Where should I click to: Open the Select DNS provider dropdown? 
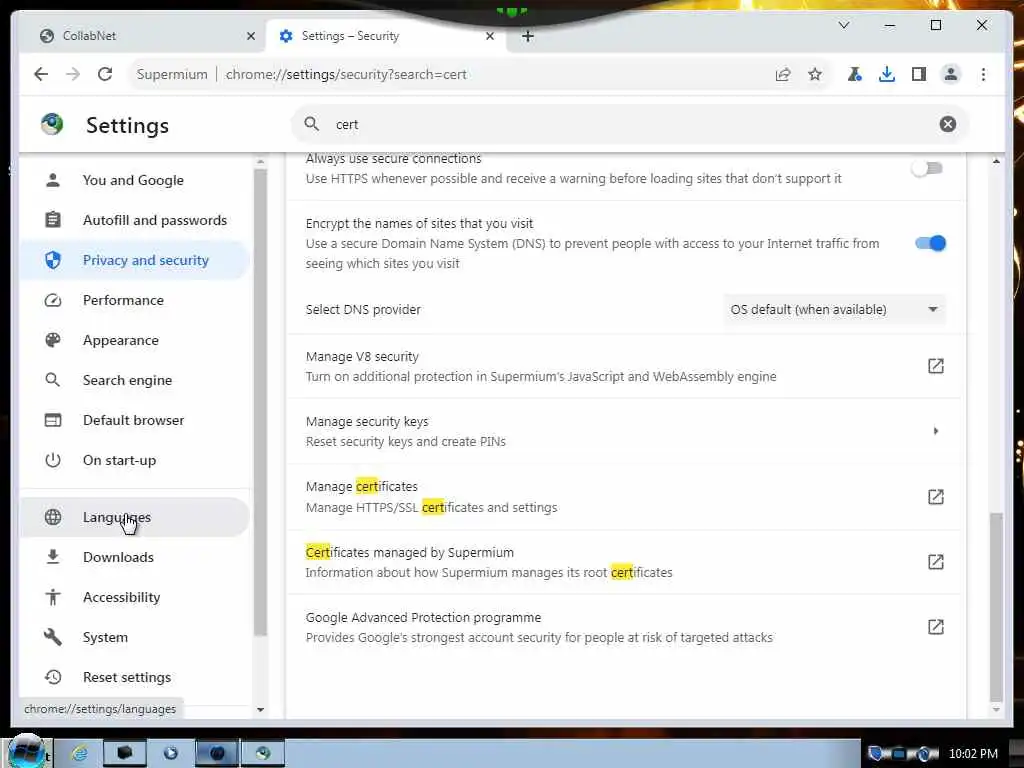[x=834, y=310]
